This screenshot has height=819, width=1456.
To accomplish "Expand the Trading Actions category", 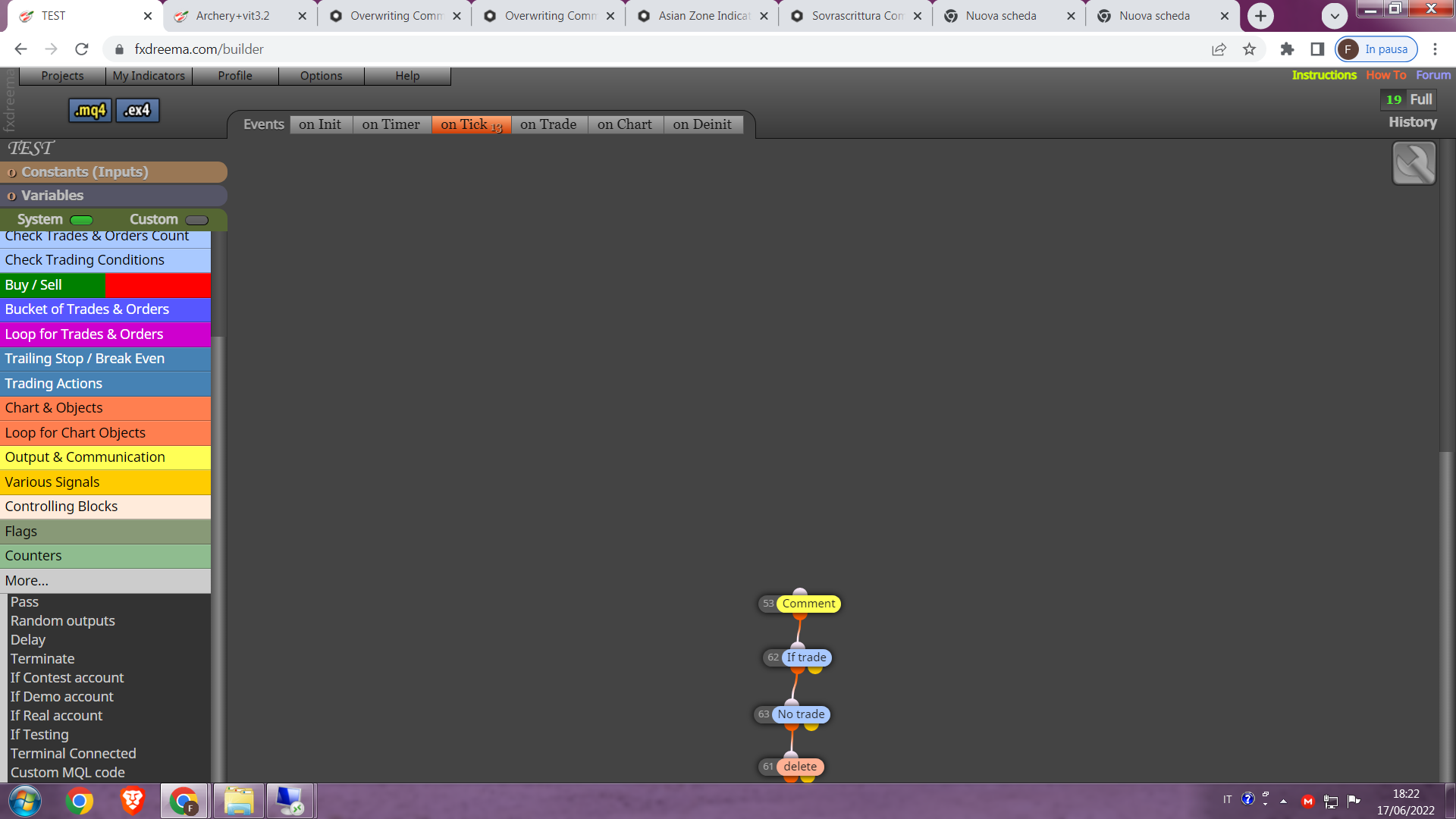I will click(x=105, y=384).
